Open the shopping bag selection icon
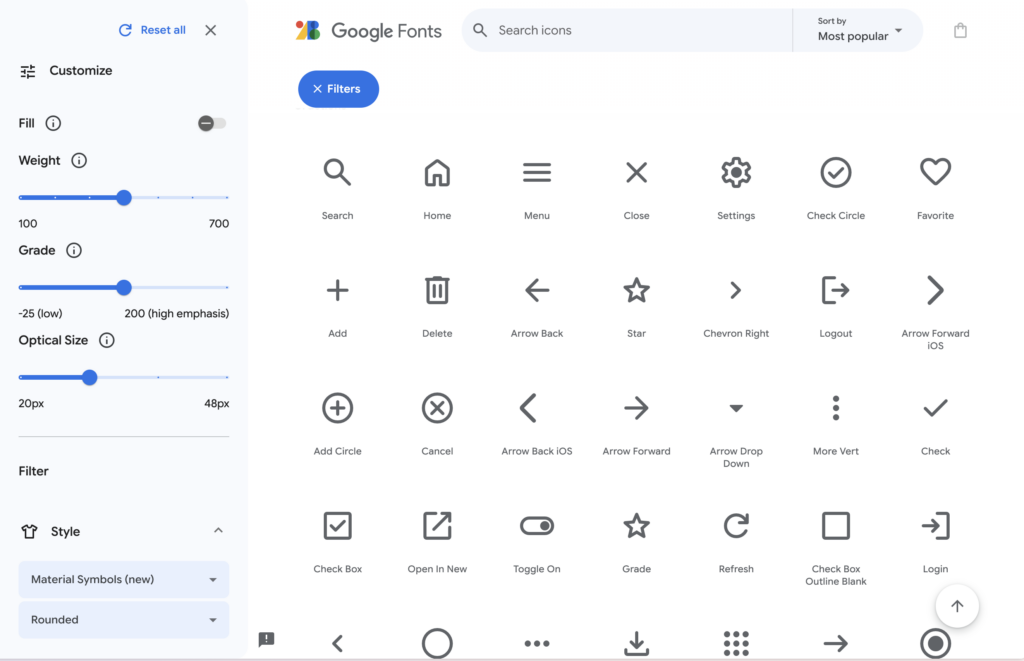This screenshot has width=1024, height=661. point(960,30)
